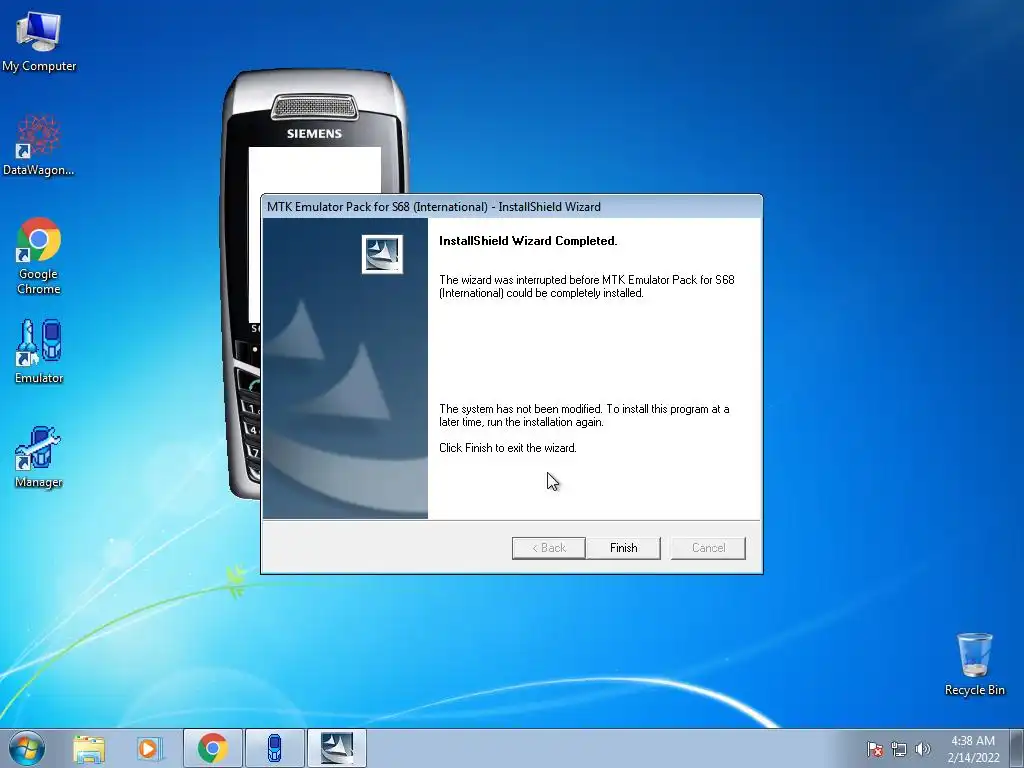
Task: Click the Siemens phone earpiece speaker
Action: pyautogui.click(x=314, y=107)
